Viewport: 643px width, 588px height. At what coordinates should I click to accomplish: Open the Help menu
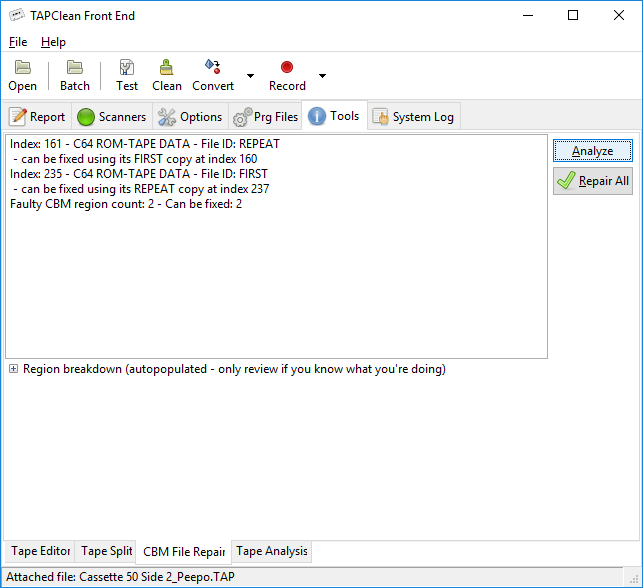point(53,42)
